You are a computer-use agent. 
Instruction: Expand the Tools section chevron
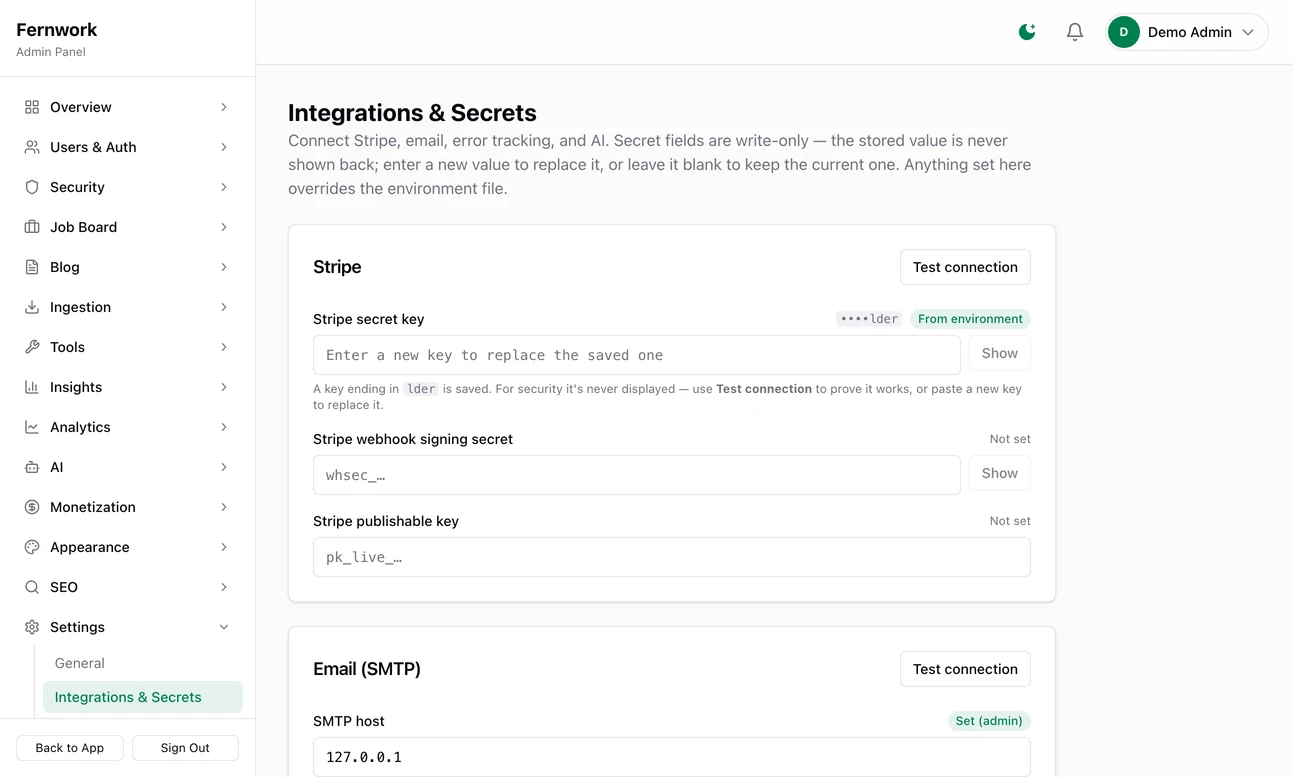(x=224, y=347)
